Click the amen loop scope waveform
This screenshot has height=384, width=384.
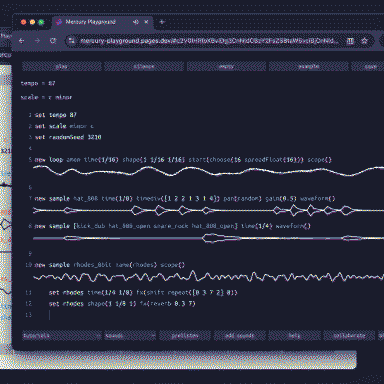209,171
